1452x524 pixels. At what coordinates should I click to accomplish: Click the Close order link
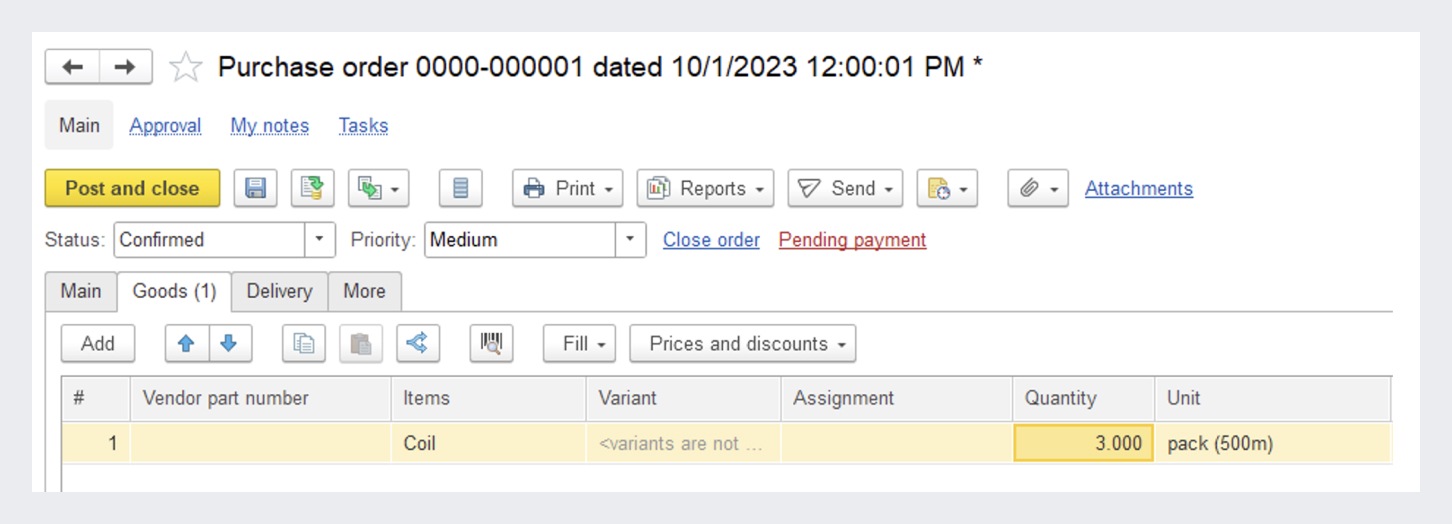[x=711, y=240]
